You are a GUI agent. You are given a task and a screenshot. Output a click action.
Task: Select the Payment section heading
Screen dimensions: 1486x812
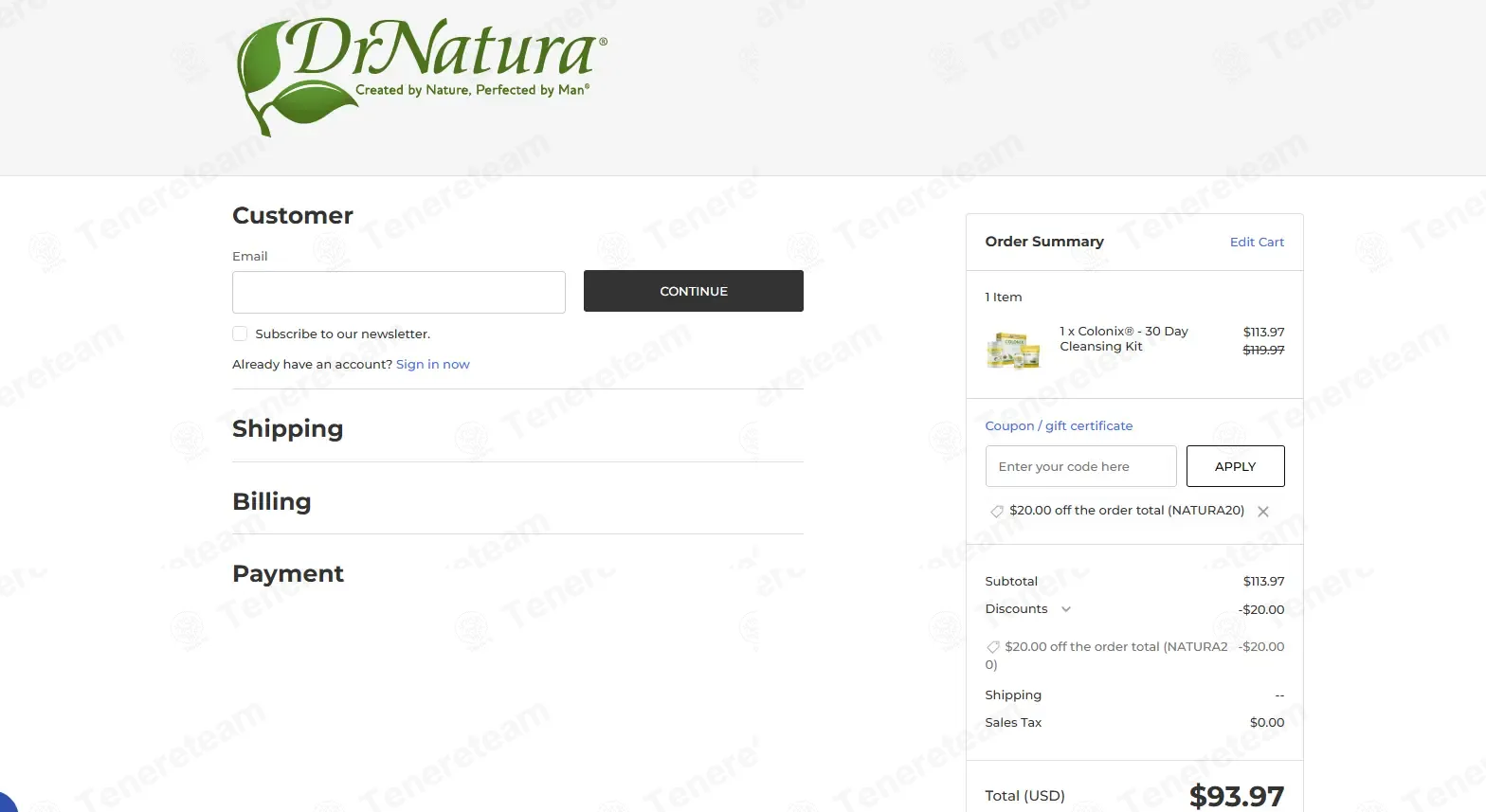pos(288,573)
